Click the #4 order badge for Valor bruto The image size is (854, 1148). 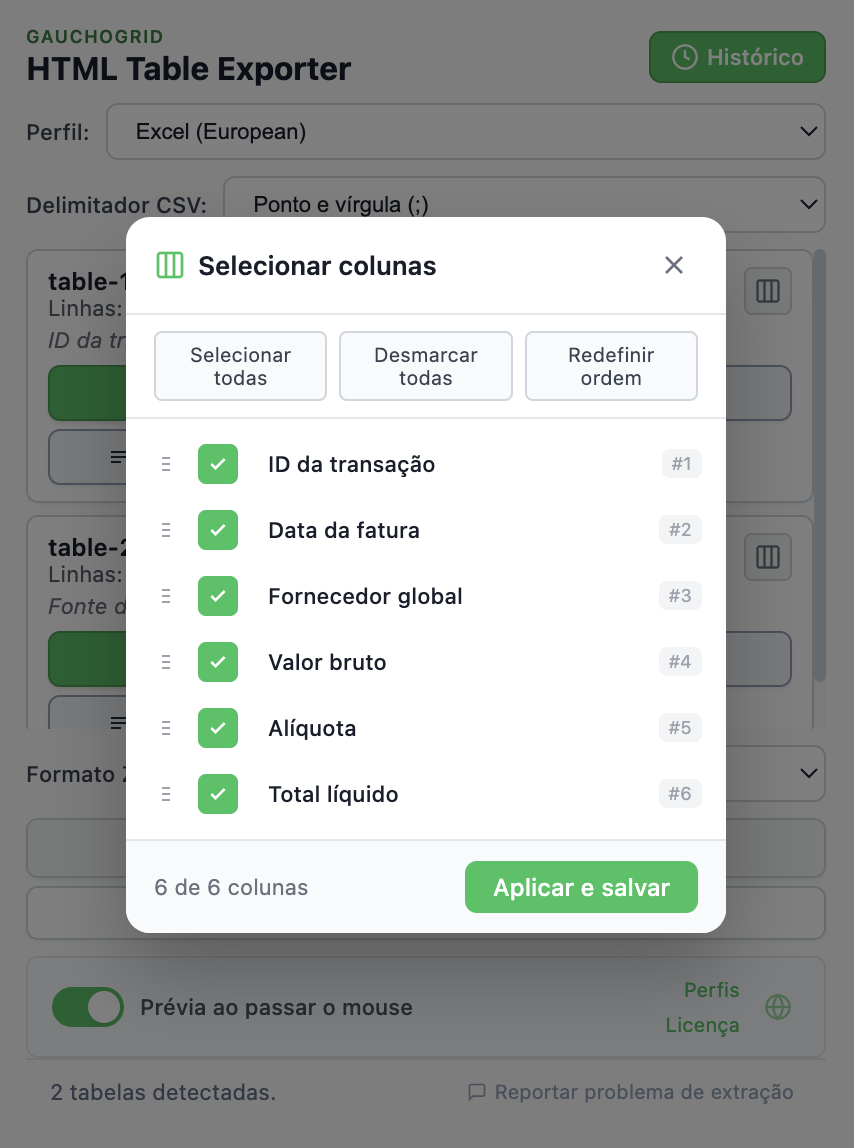[680, 662]
